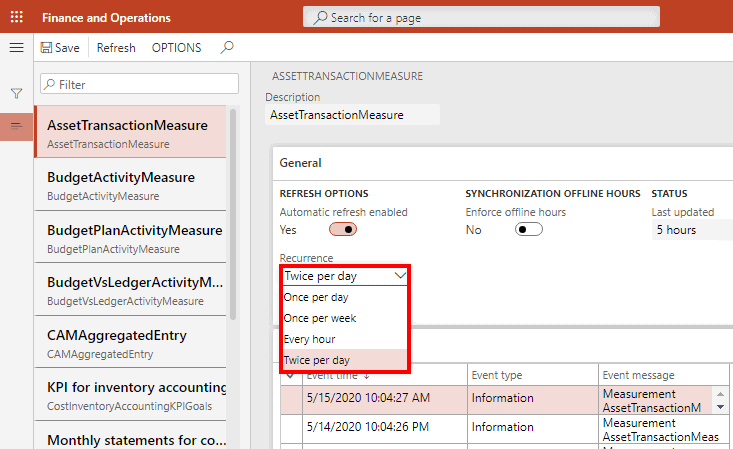Toggle the list view sidebar icon
The width and height of the screenshot is (733, 449).
(16, 126)
